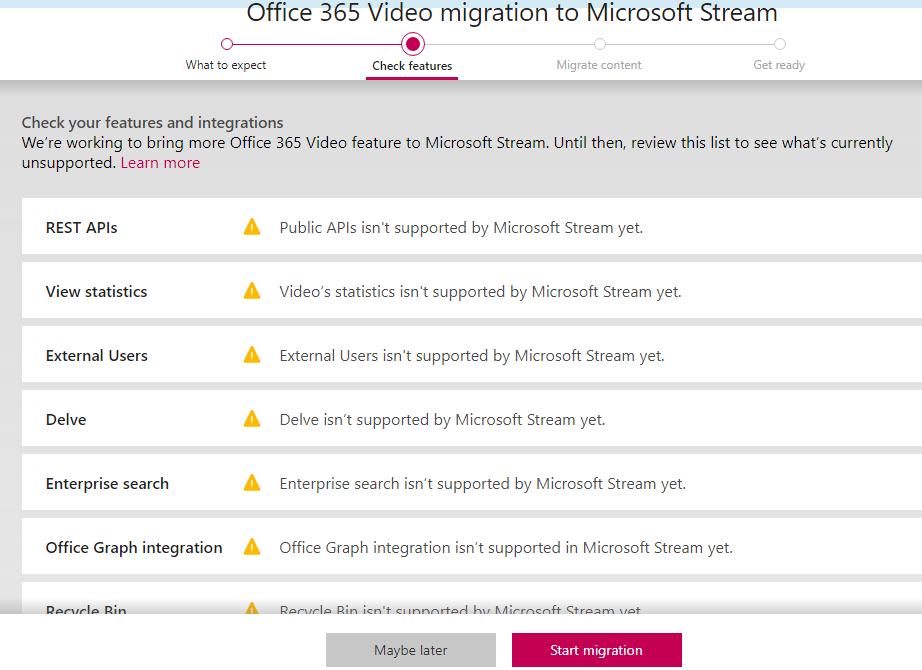Open the 'Migrate content' step label

599,65
